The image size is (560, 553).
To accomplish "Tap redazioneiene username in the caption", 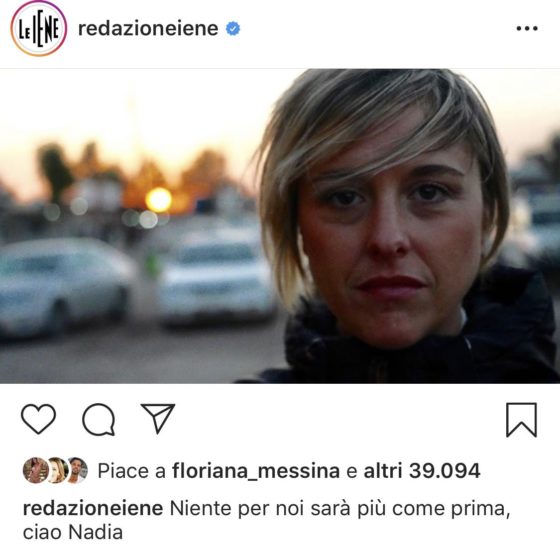I will (93, 508).
